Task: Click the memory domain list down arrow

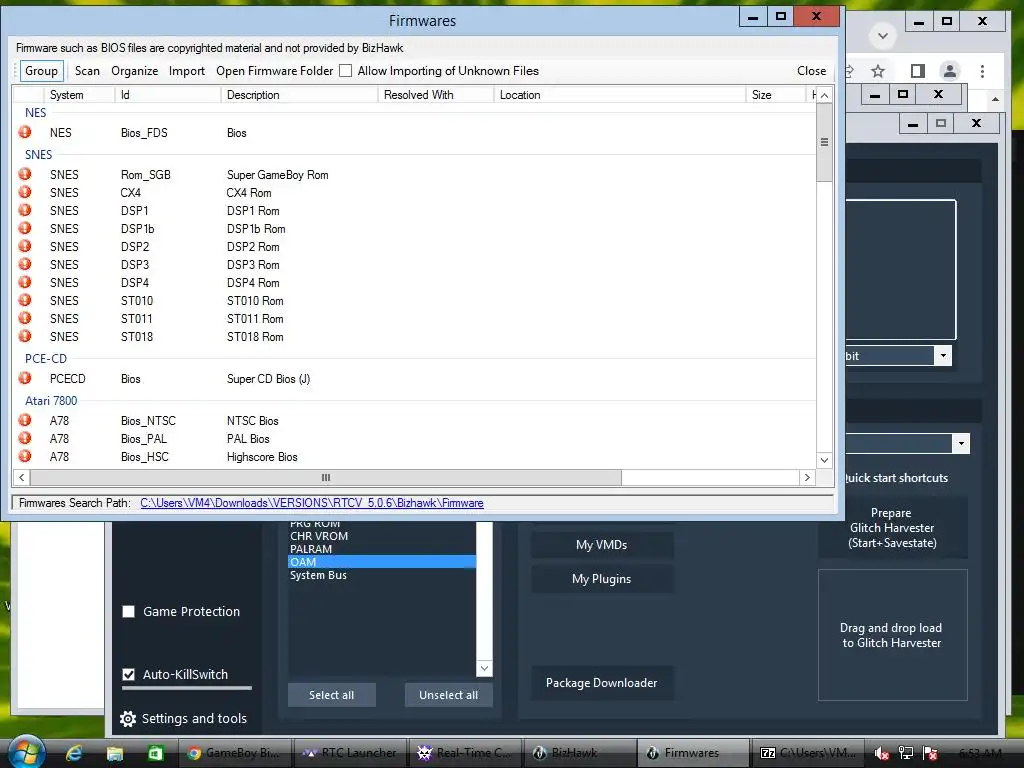Action: (484, 667)
